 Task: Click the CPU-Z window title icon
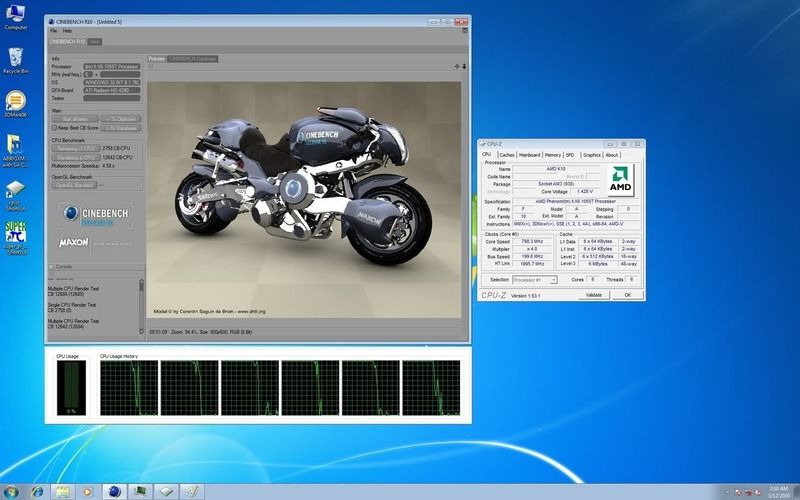pos(483,144)
